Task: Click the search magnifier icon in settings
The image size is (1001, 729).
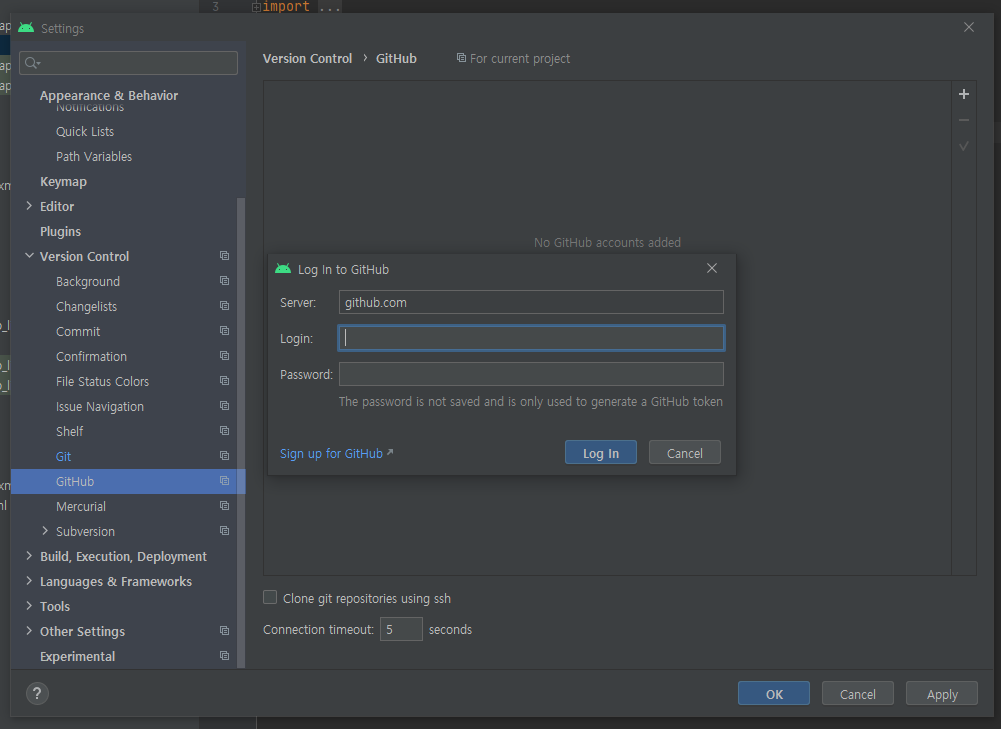Action: (x=32, y=63)
